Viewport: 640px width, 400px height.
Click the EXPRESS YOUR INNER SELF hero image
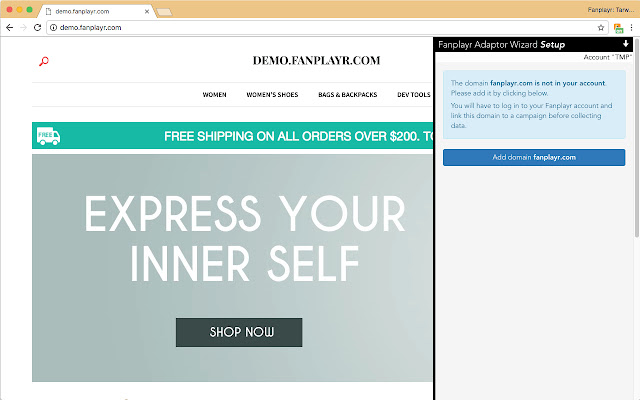[233, 268]
